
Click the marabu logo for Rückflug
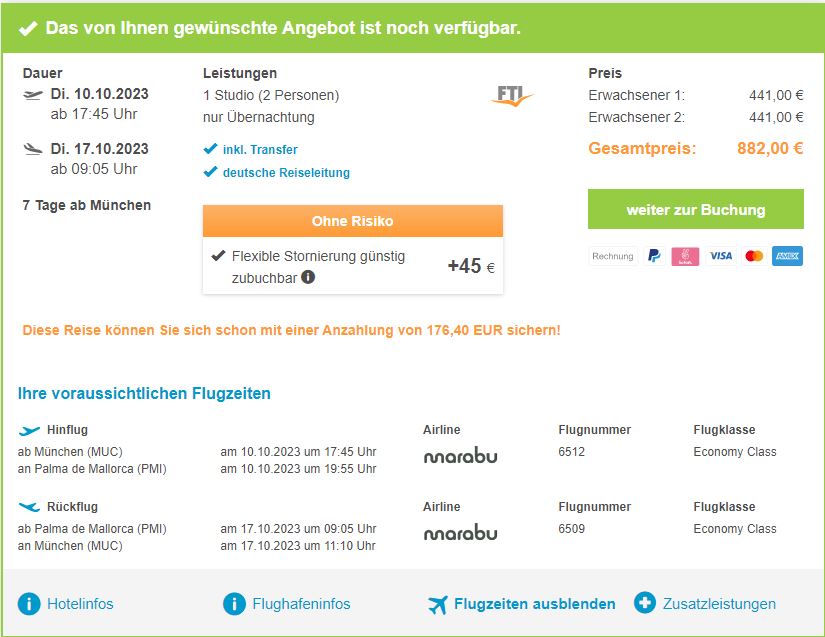pyautogui.click(x=460, y=533)
